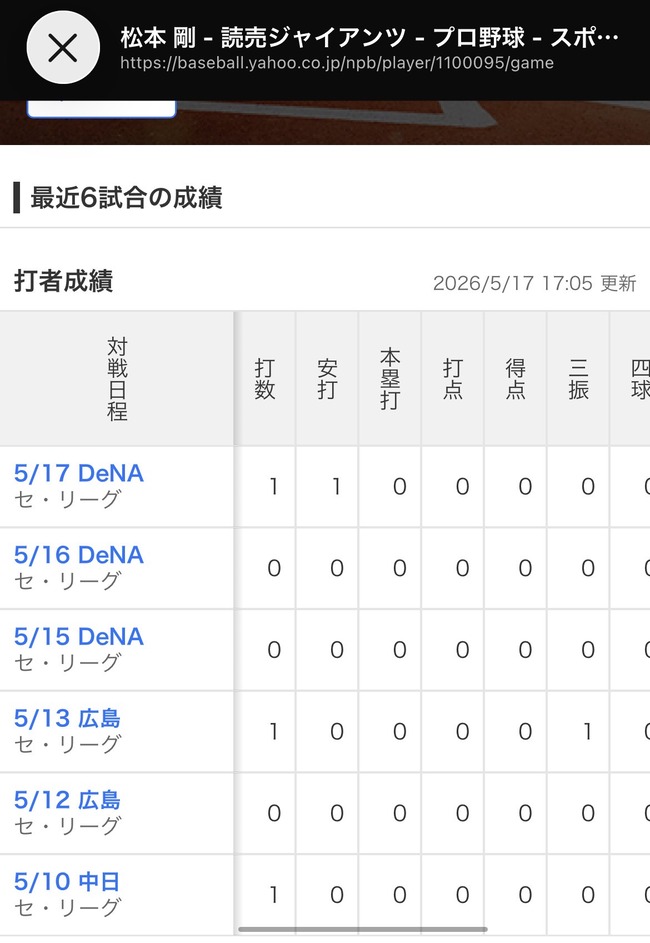This screenshot has width=650, height=943.
Task: Click the 打点 column header
Action: click(453, 379)
